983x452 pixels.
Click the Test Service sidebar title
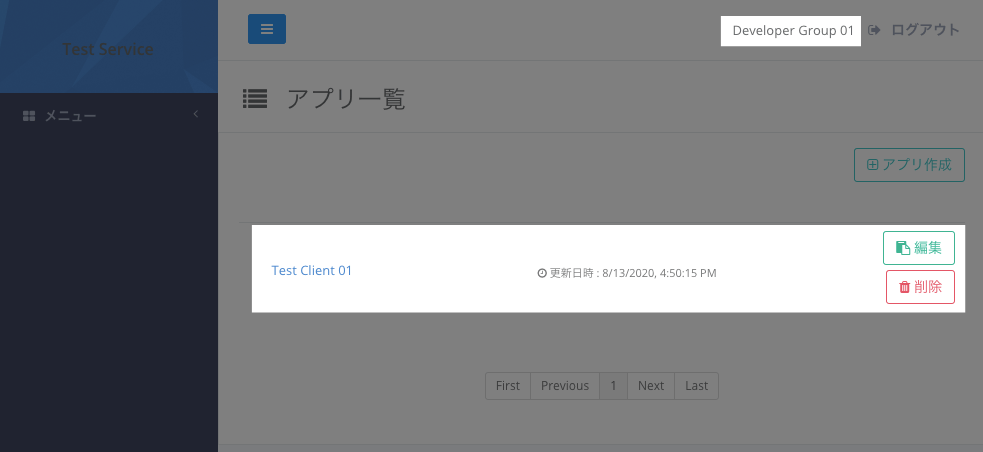pos(108,50)
